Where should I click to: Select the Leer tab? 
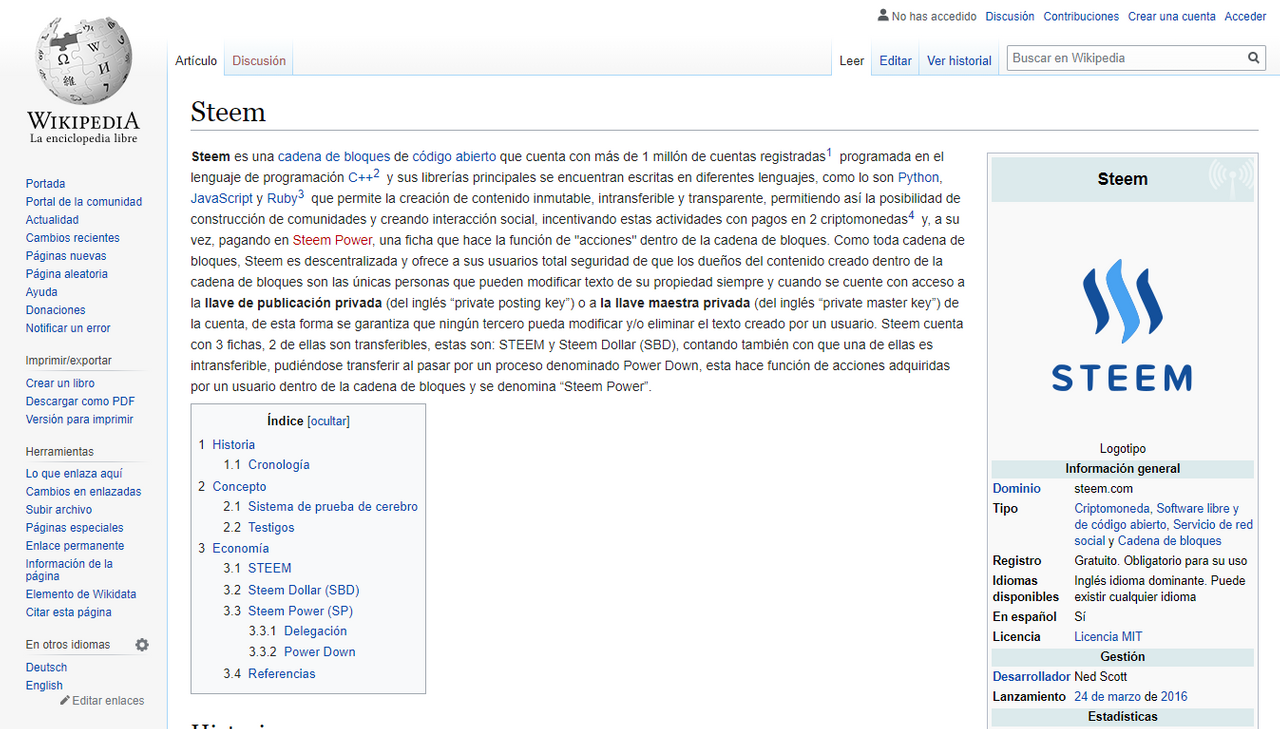852,61
